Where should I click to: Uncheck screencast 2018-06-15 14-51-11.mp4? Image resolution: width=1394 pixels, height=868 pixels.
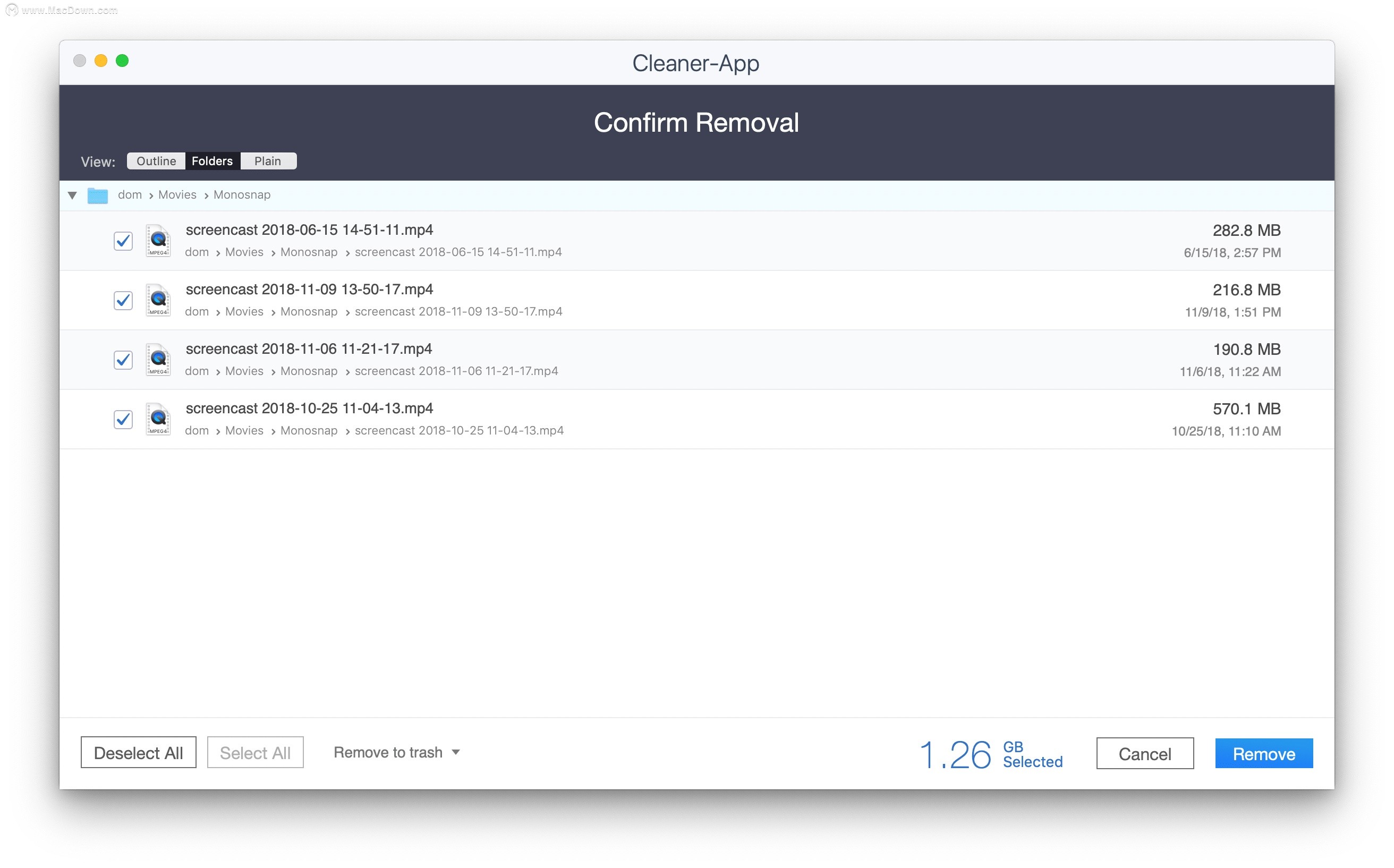(x=123, y=241)
